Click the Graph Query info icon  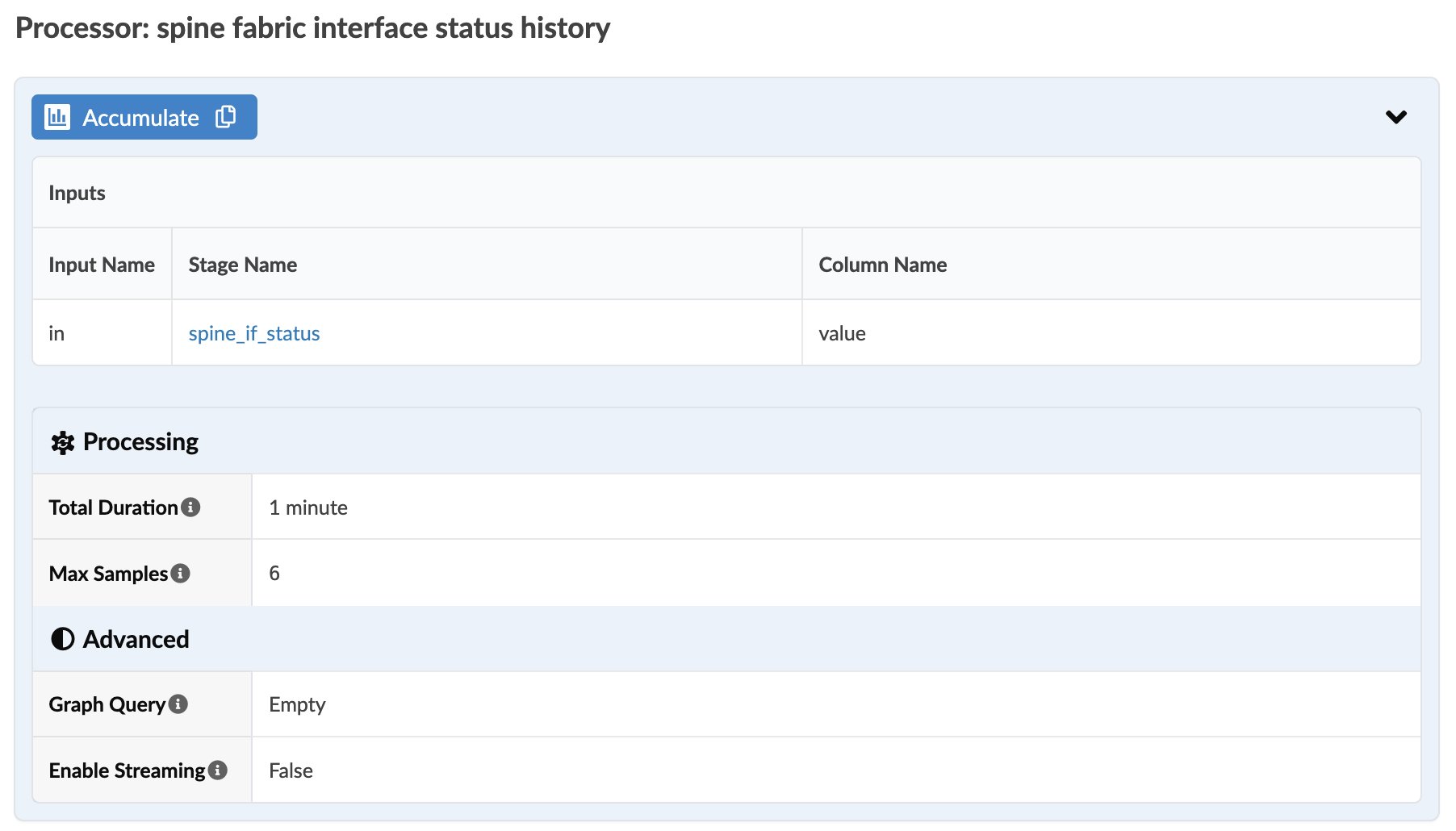[178, 704]
